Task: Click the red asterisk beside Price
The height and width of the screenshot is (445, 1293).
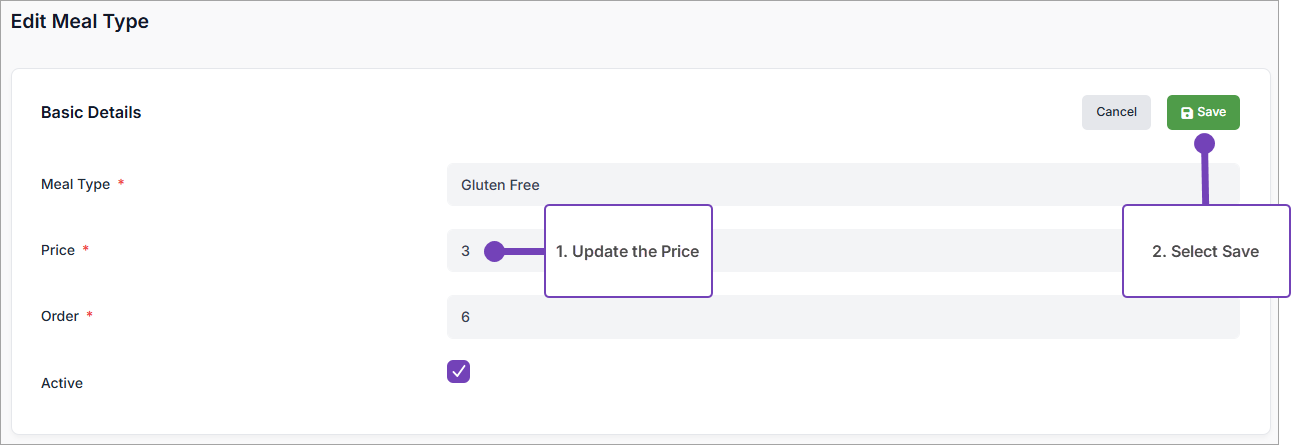Action: [86, 250]
